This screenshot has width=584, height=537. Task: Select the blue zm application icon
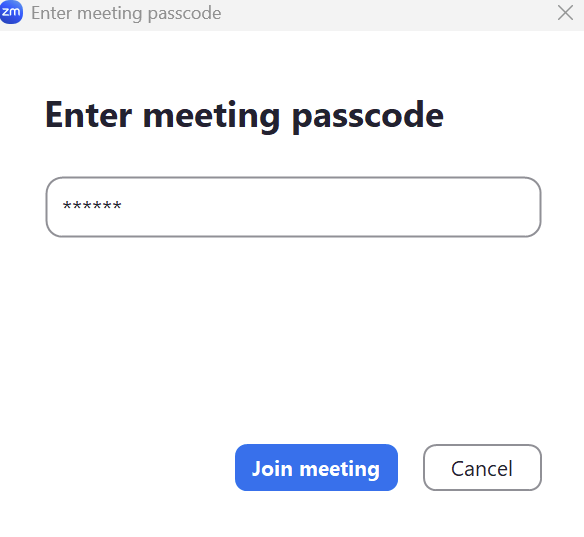[x=11, y=12]
